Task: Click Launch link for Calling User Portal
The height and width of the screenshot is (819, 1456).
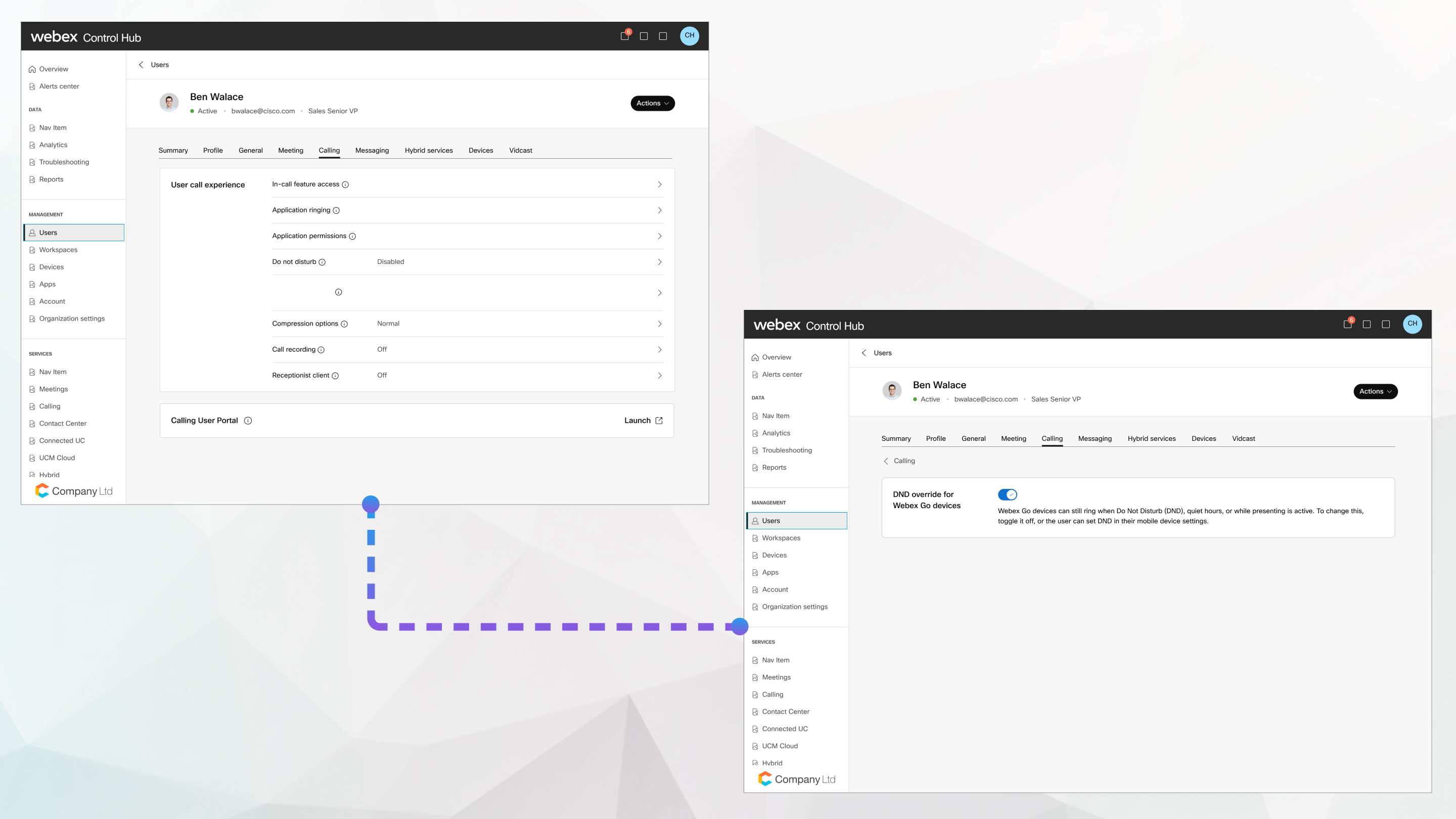Action: pyautogui.click(x=643, y=421)
